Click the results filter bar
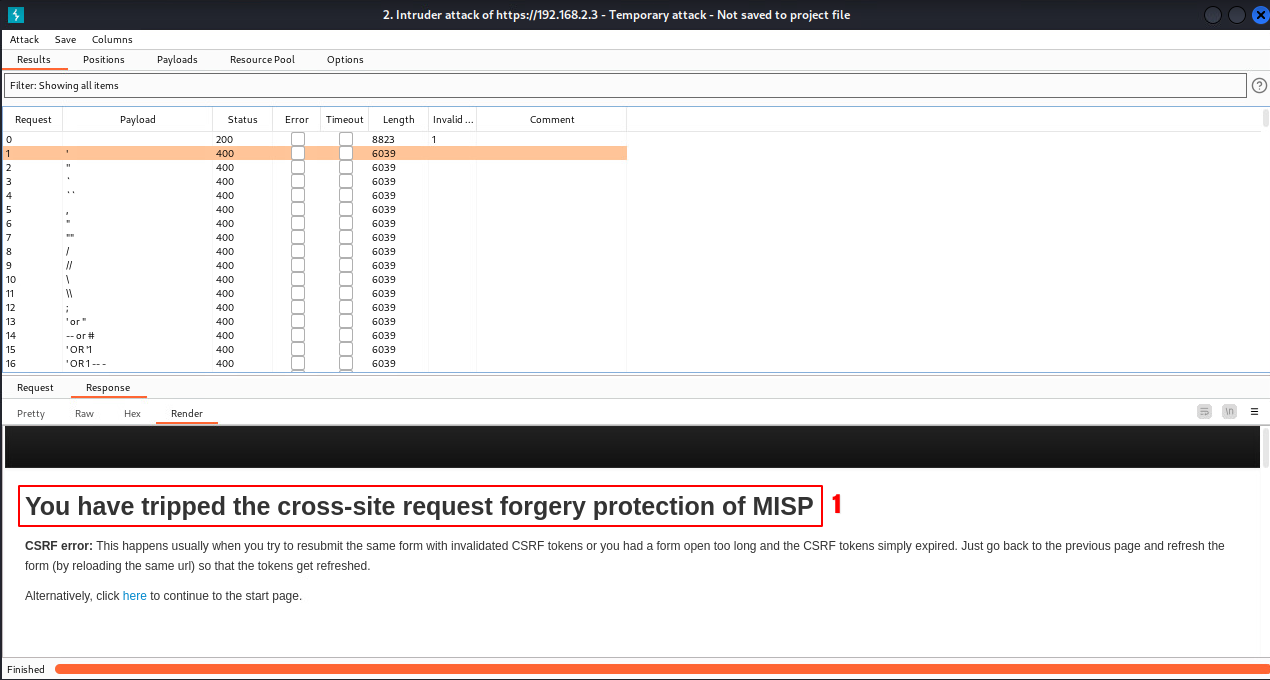Screen dimensions: 1270x680 point(625,86)
